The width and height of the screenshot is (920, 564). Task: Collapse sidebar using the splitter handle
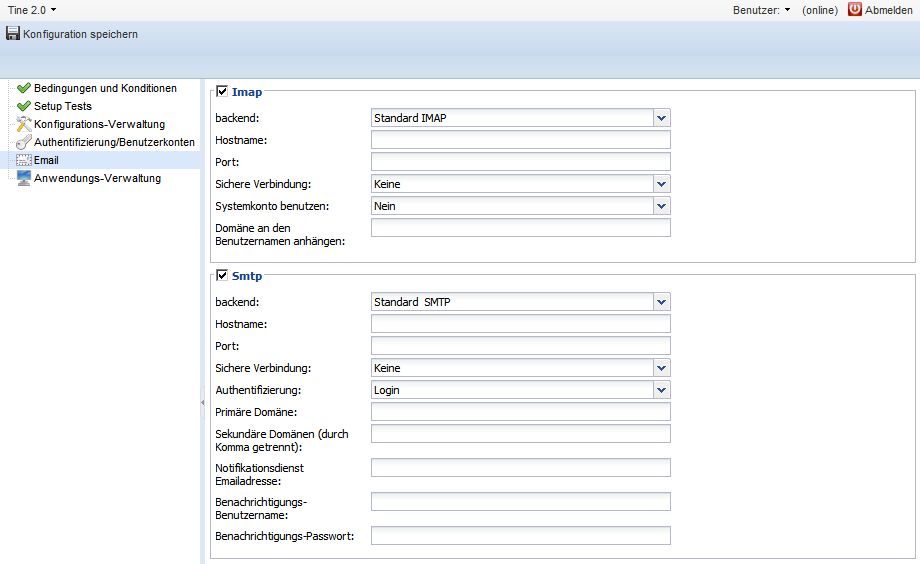tap(203, 403)
